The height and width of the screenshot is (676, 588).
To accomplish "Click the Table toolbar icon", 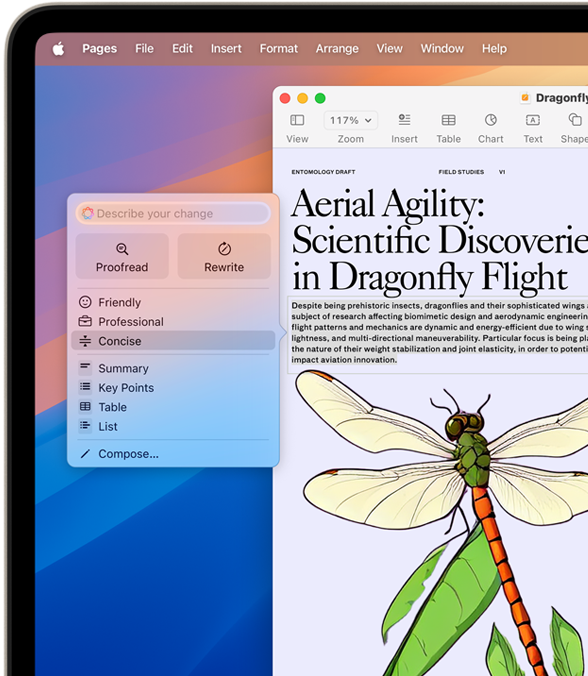I will tap(448, 120).
